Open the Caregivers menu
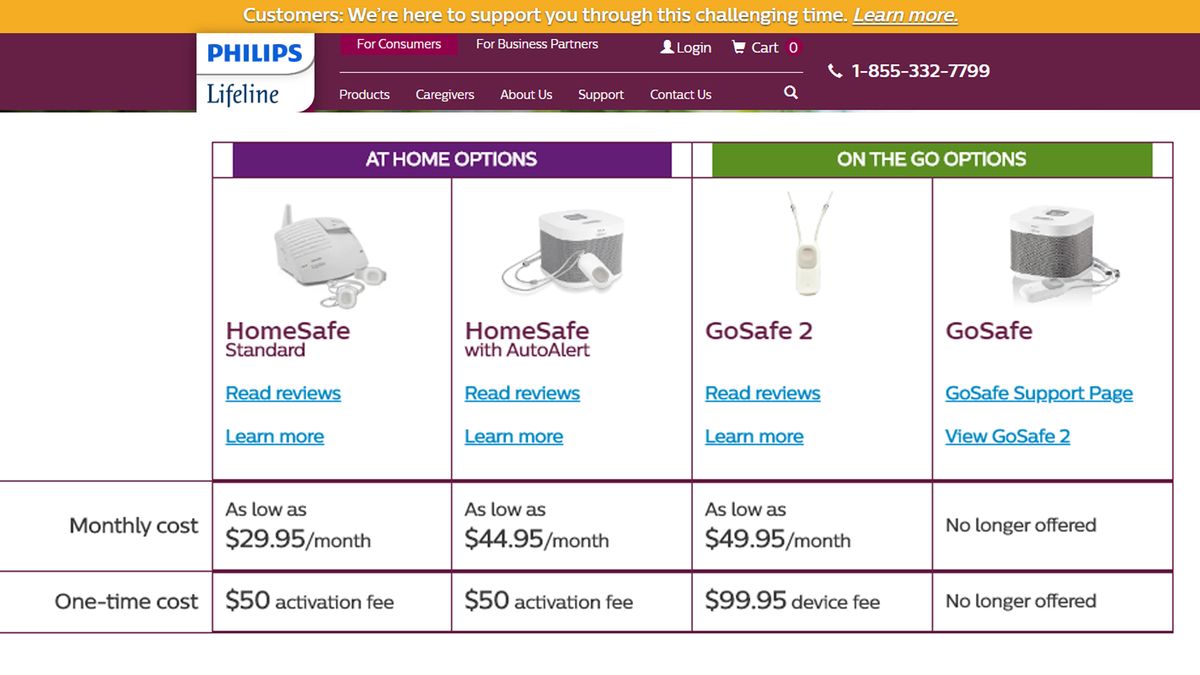The height and width of the screenshot is (675, 1200). point(445,94)
